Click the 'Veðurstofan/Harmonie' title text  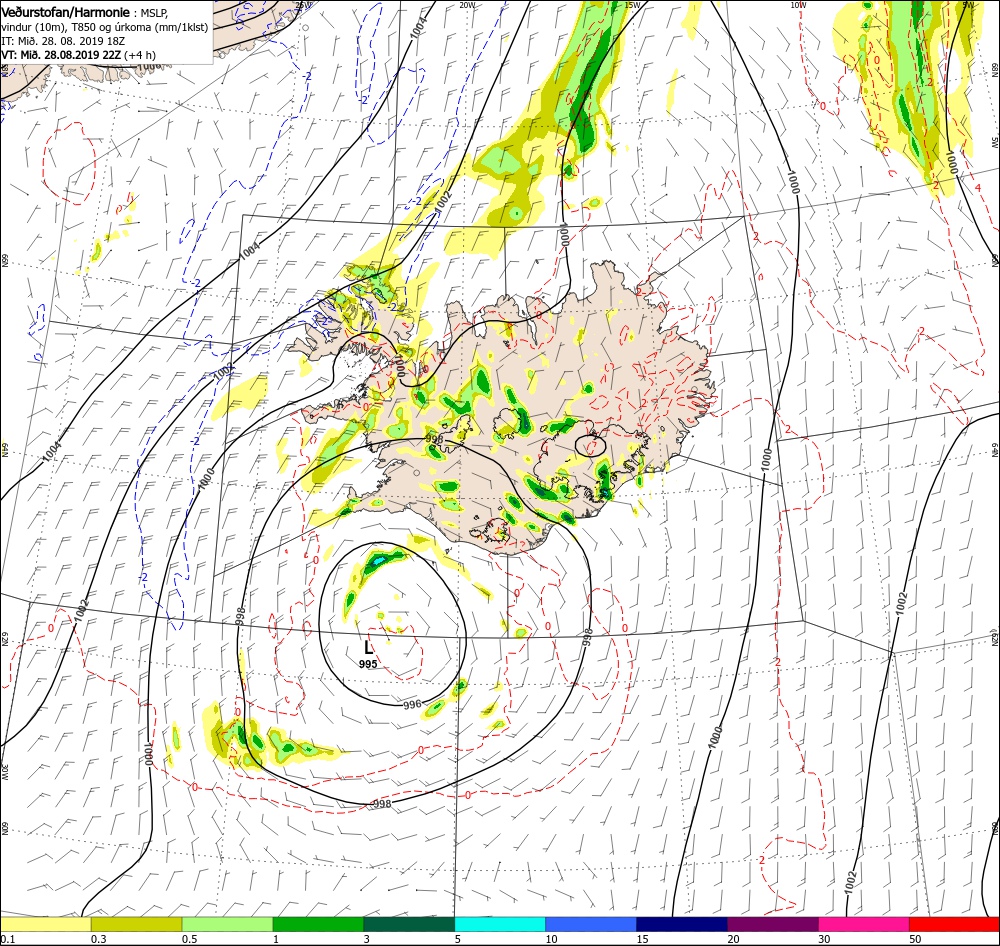65,12
